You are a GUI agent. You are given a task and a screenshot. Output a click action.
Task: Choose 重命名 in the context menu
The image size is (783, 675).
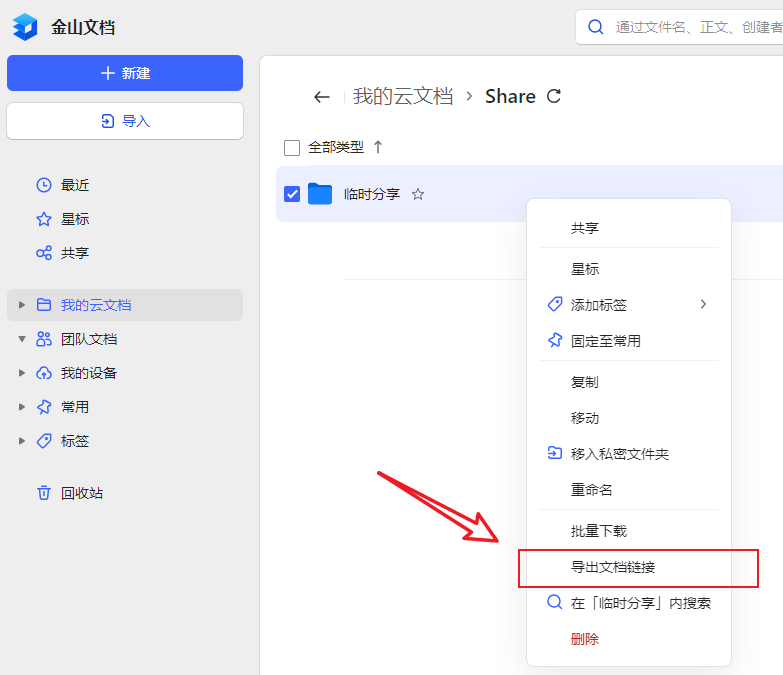[591, 490]
